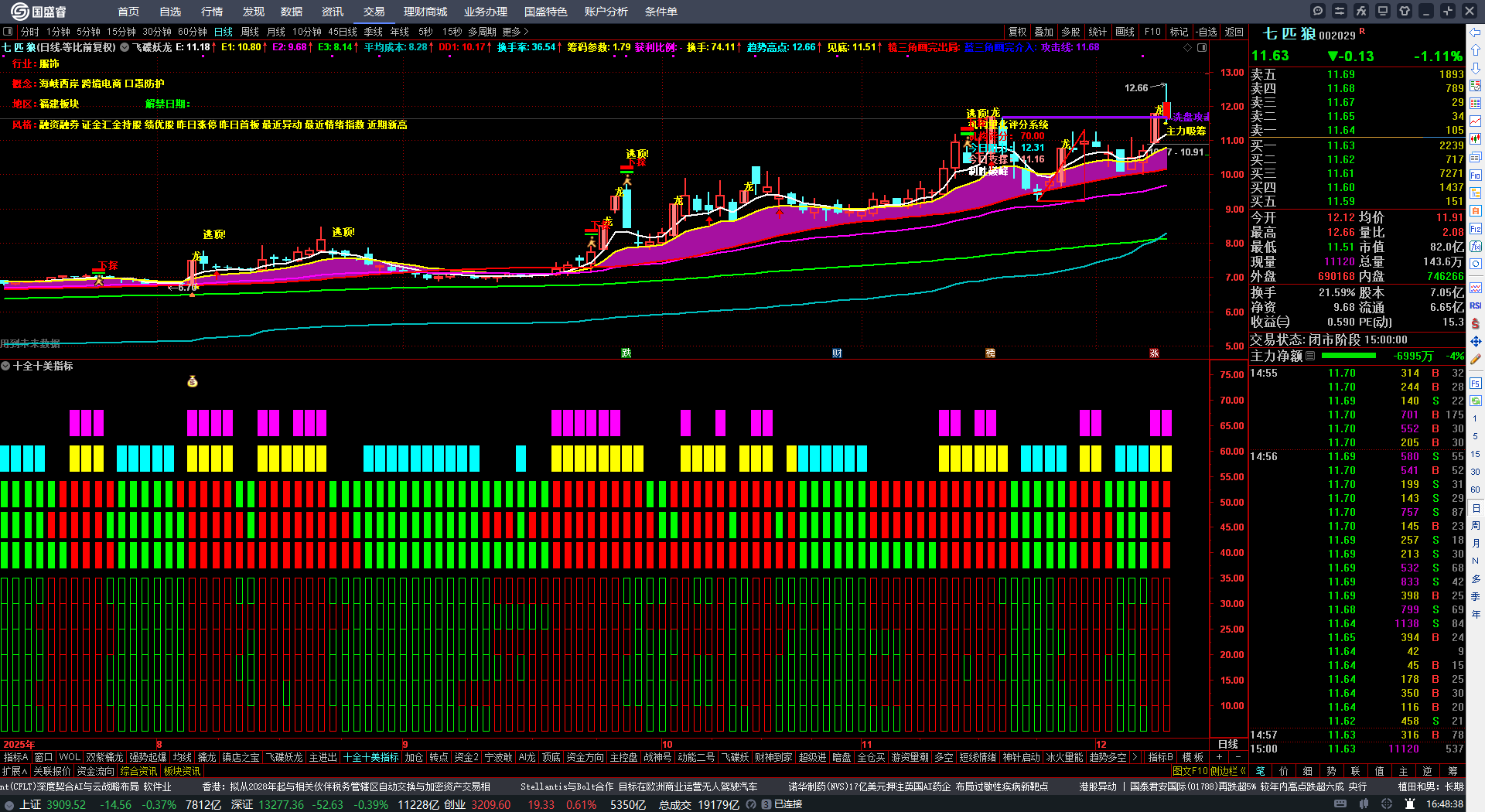Toggle the panel layout square at chart top right
This screenshot has width=1485, height=812.
pyautogui.click(x=1202, y=47)
